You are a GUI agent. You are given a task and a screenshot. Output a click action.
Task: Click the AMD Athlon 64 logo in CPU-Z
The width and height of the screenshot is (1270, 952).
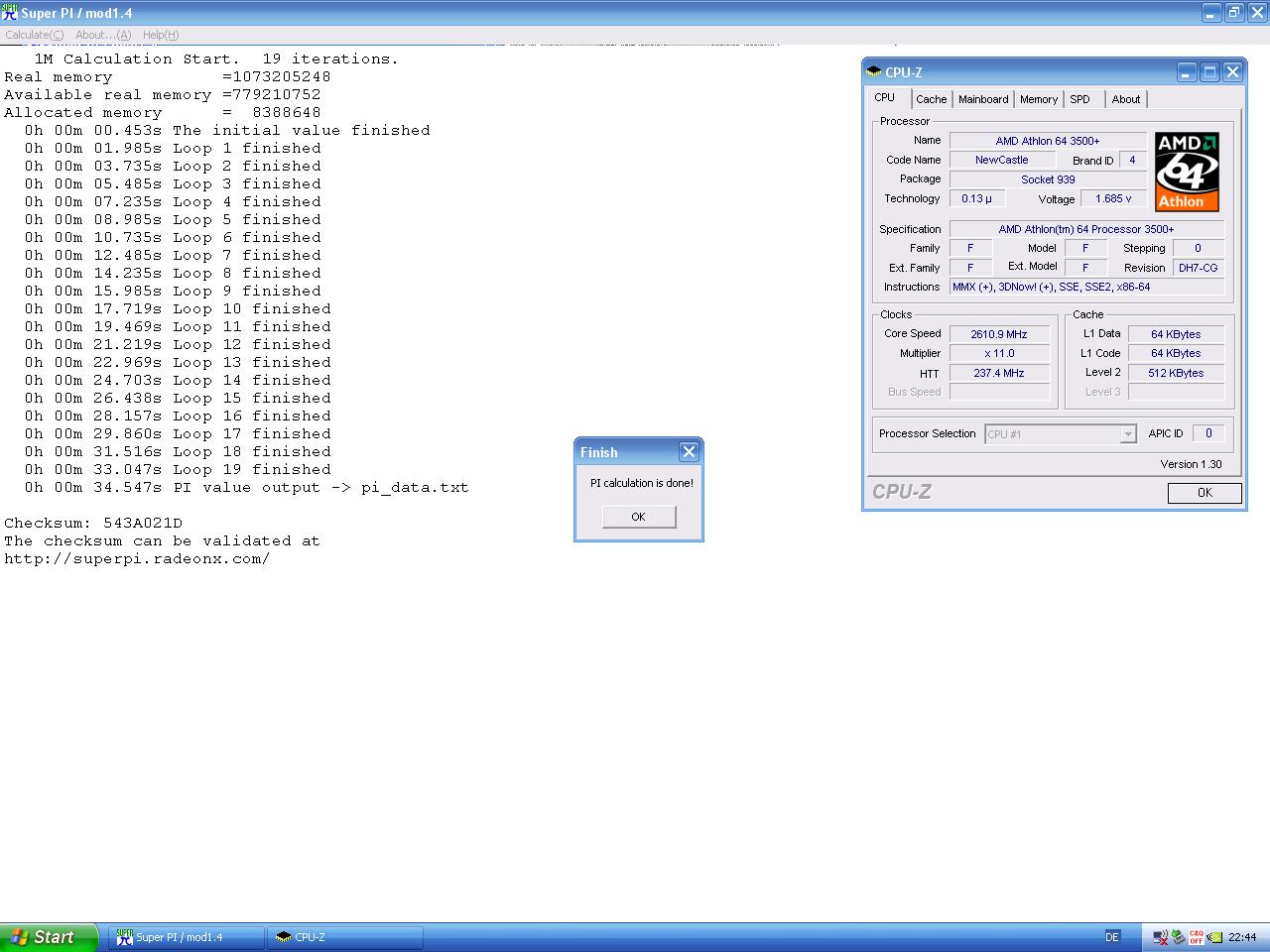pos(1187,172)
